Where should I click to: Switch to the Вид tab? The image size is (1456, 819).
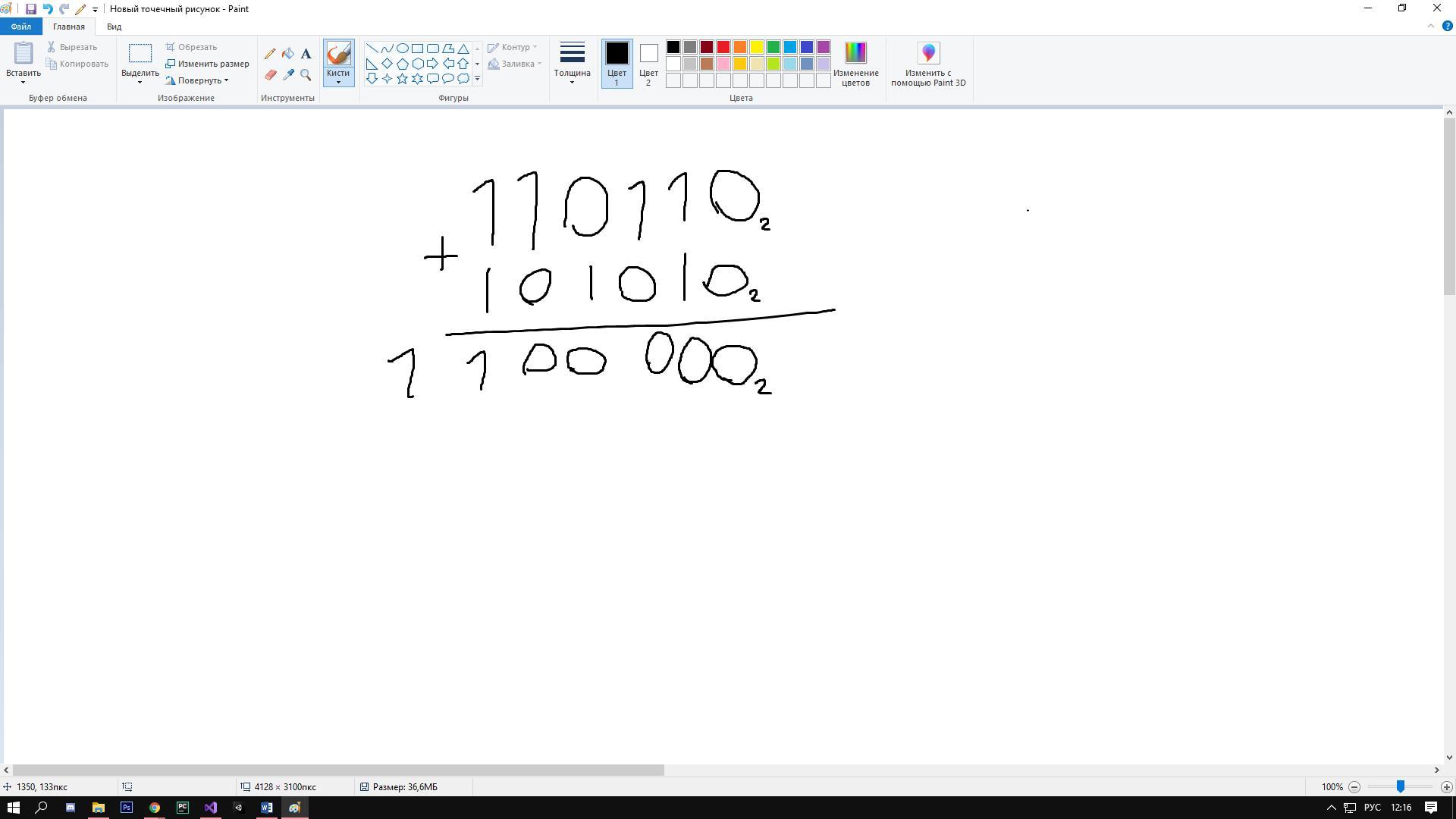(x=114, y=27)
